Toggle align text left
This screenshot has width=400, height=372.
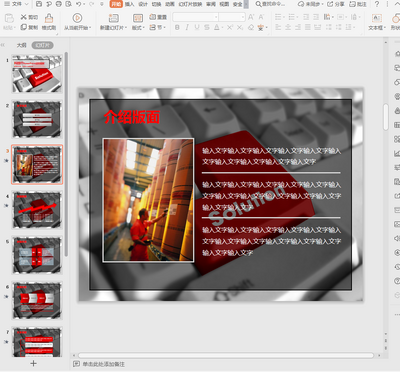(x=278, y=27)
